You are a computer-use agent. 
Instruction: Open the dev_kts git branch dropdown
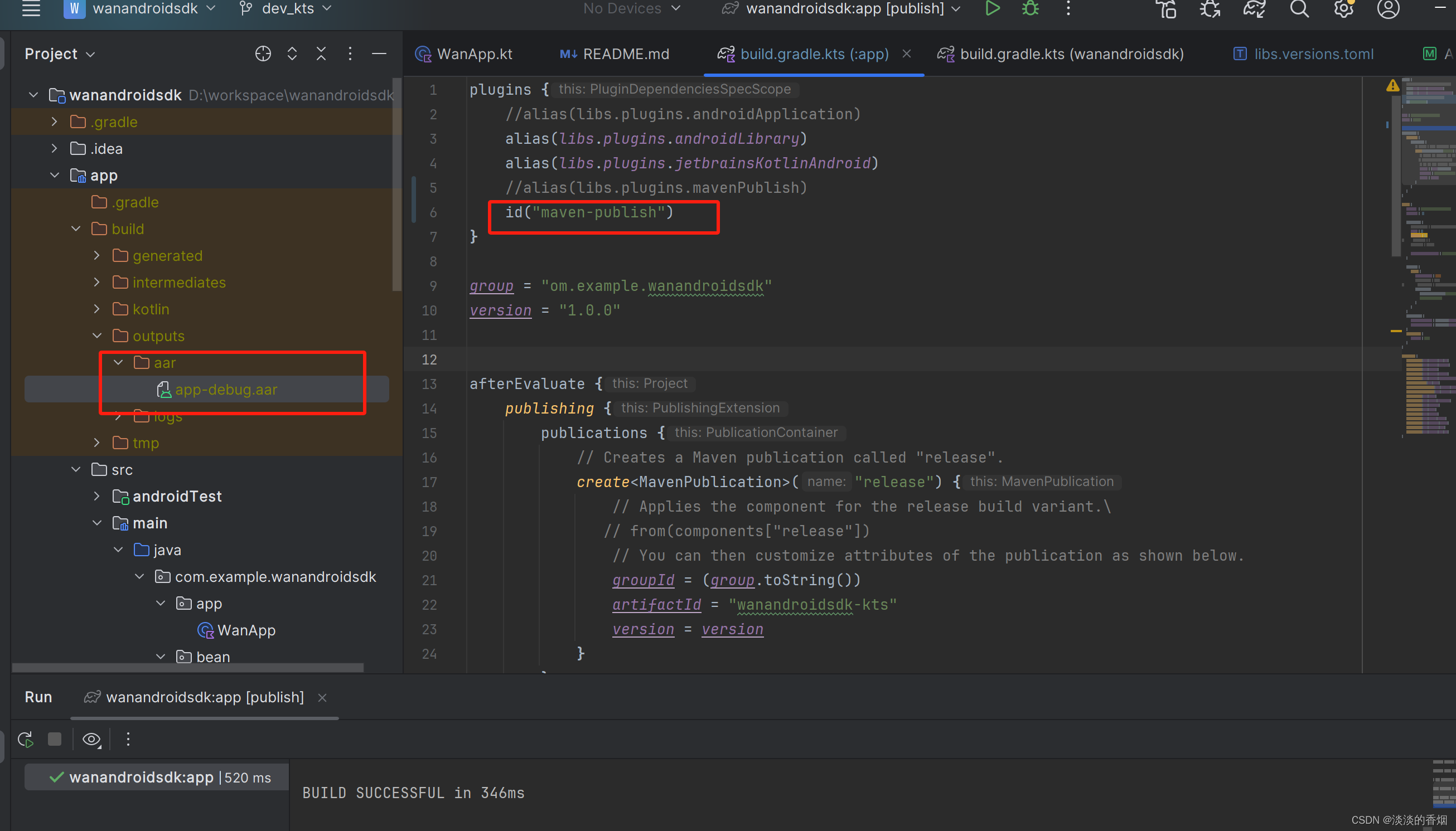[286, 8]
